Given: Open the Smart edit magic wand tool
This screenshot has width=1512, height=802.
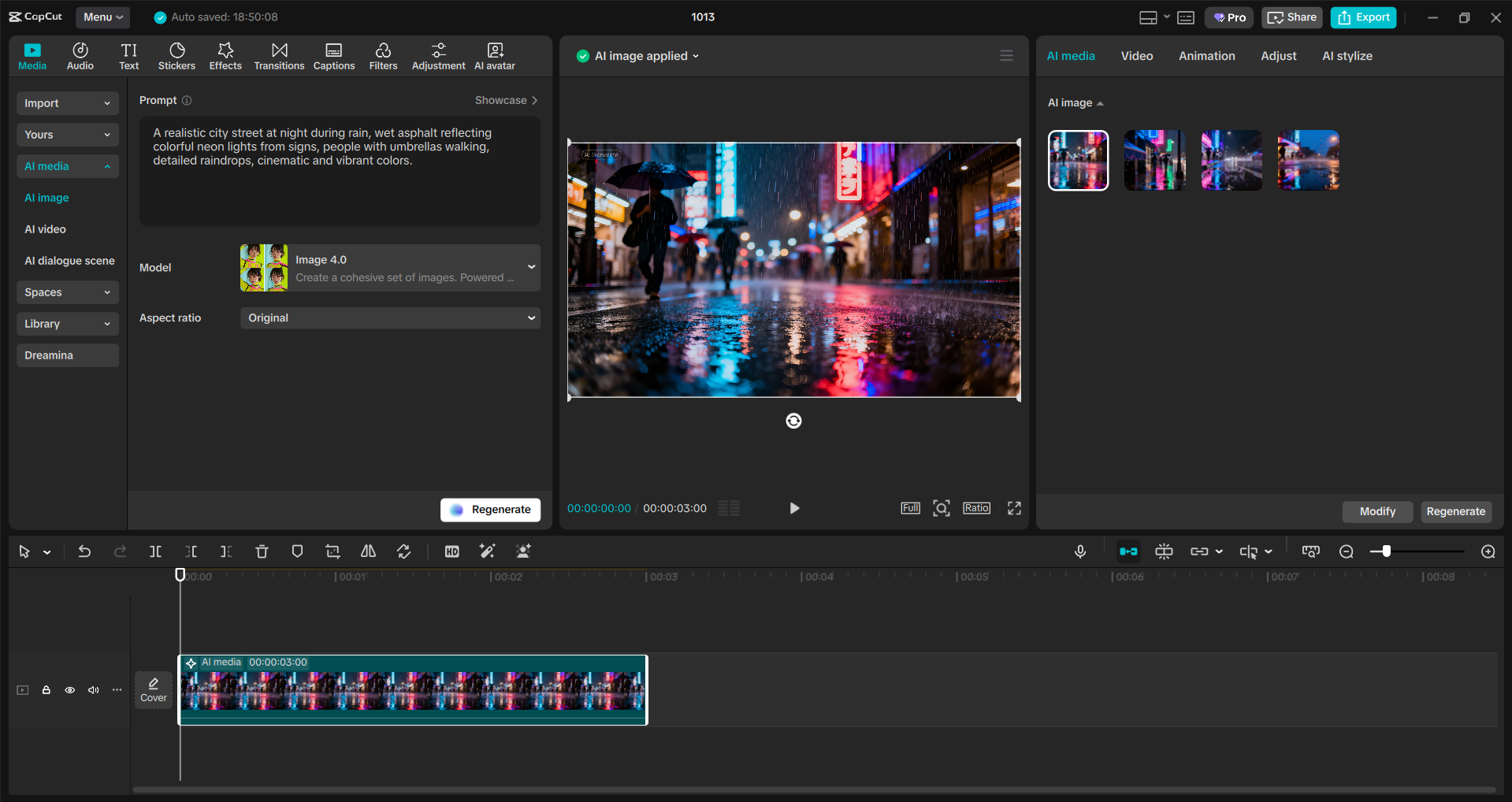Looking at the screenshot, I should tap(487, 551).
